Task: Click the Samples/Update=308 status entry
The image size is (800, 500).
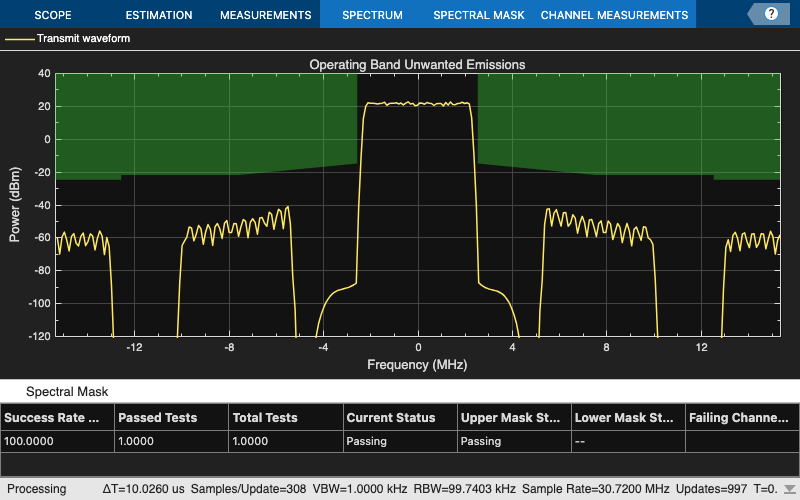Action: click(x=248, y=489)
